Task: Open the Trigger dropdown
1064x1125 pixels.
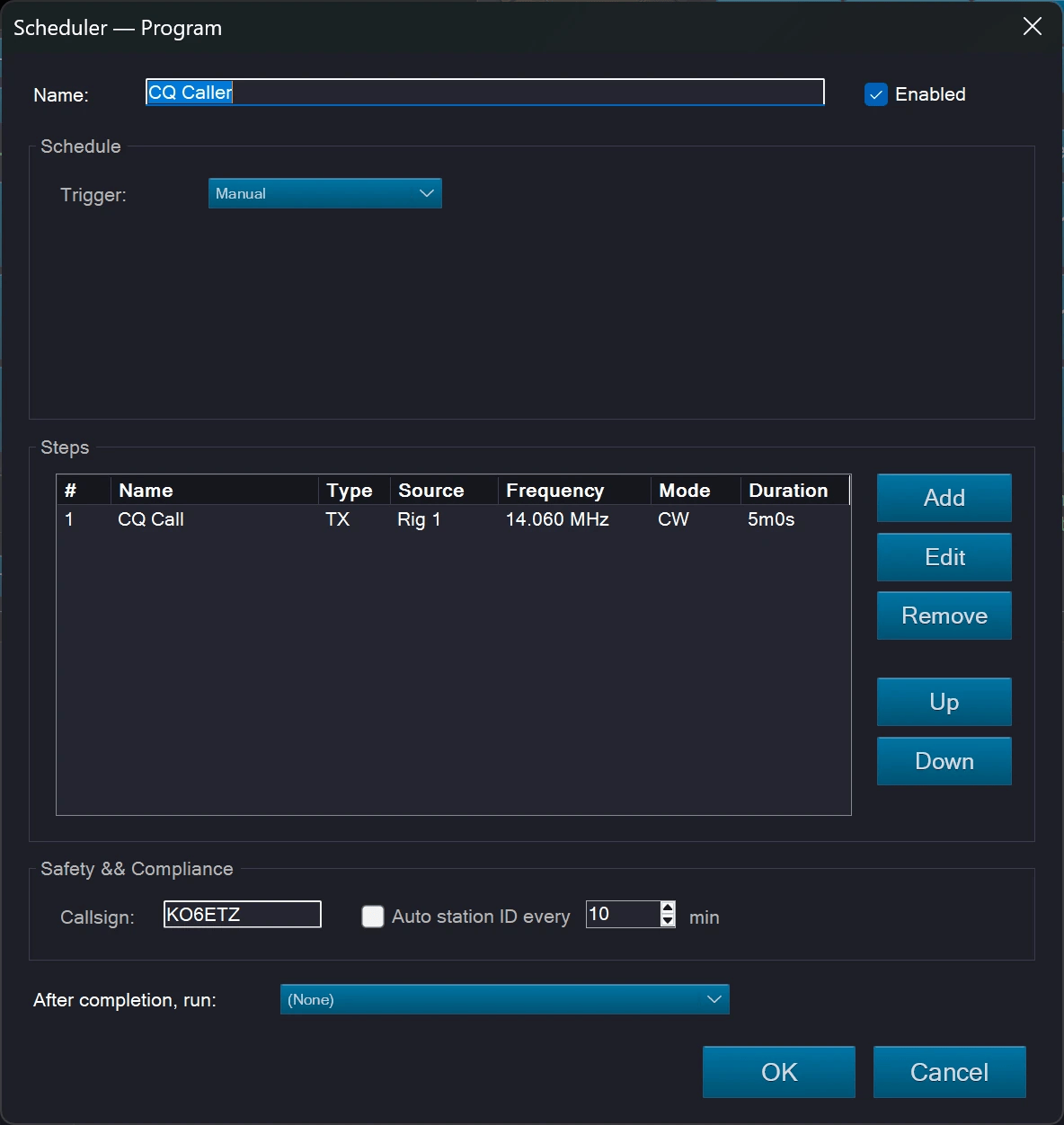Action: 325,193
